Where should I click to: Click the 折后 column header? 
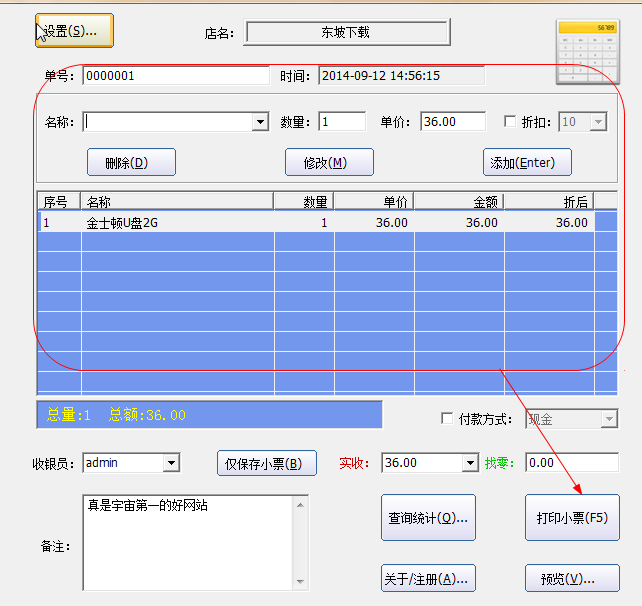[x=549, y=201]
